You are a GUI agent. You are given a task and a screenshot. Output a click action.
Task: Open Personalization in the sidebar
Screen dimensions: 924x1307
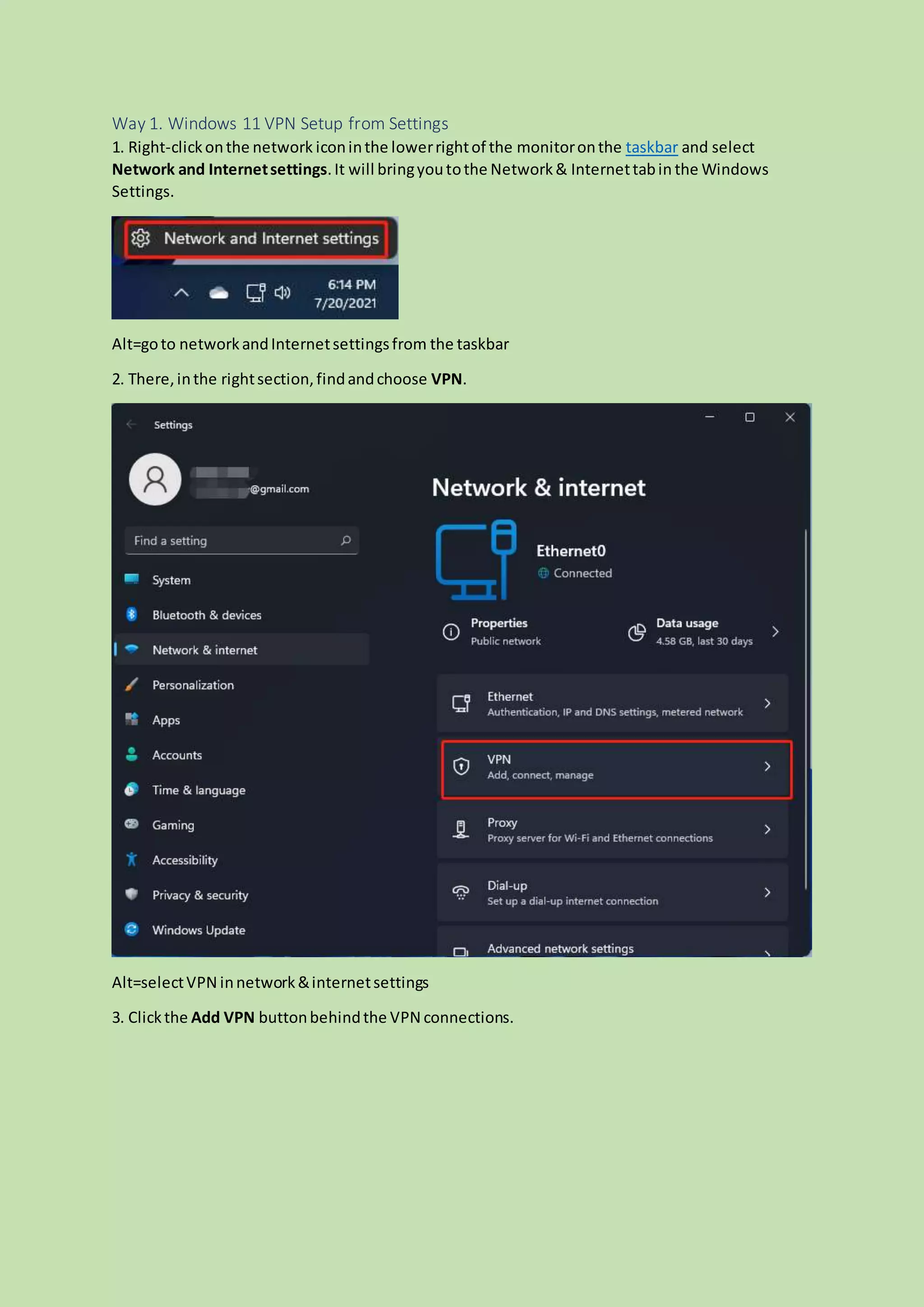click(x=242, y=685)
